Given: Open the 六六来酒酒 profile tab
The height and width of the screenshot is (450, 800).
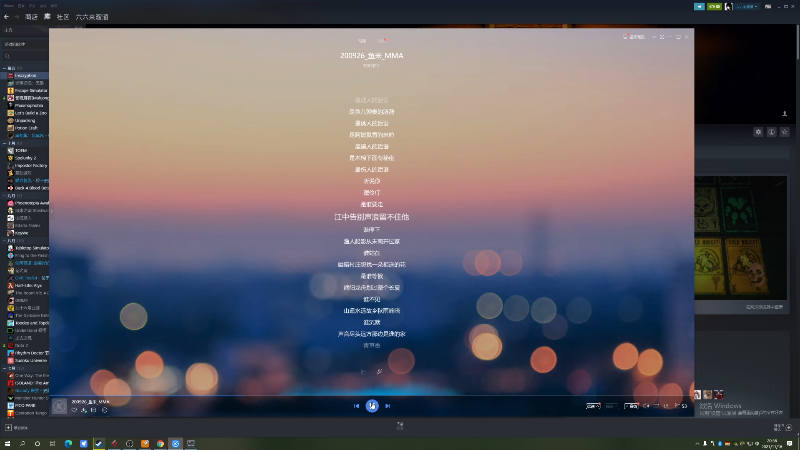Looking at the screenshot, I should (92, 17).
